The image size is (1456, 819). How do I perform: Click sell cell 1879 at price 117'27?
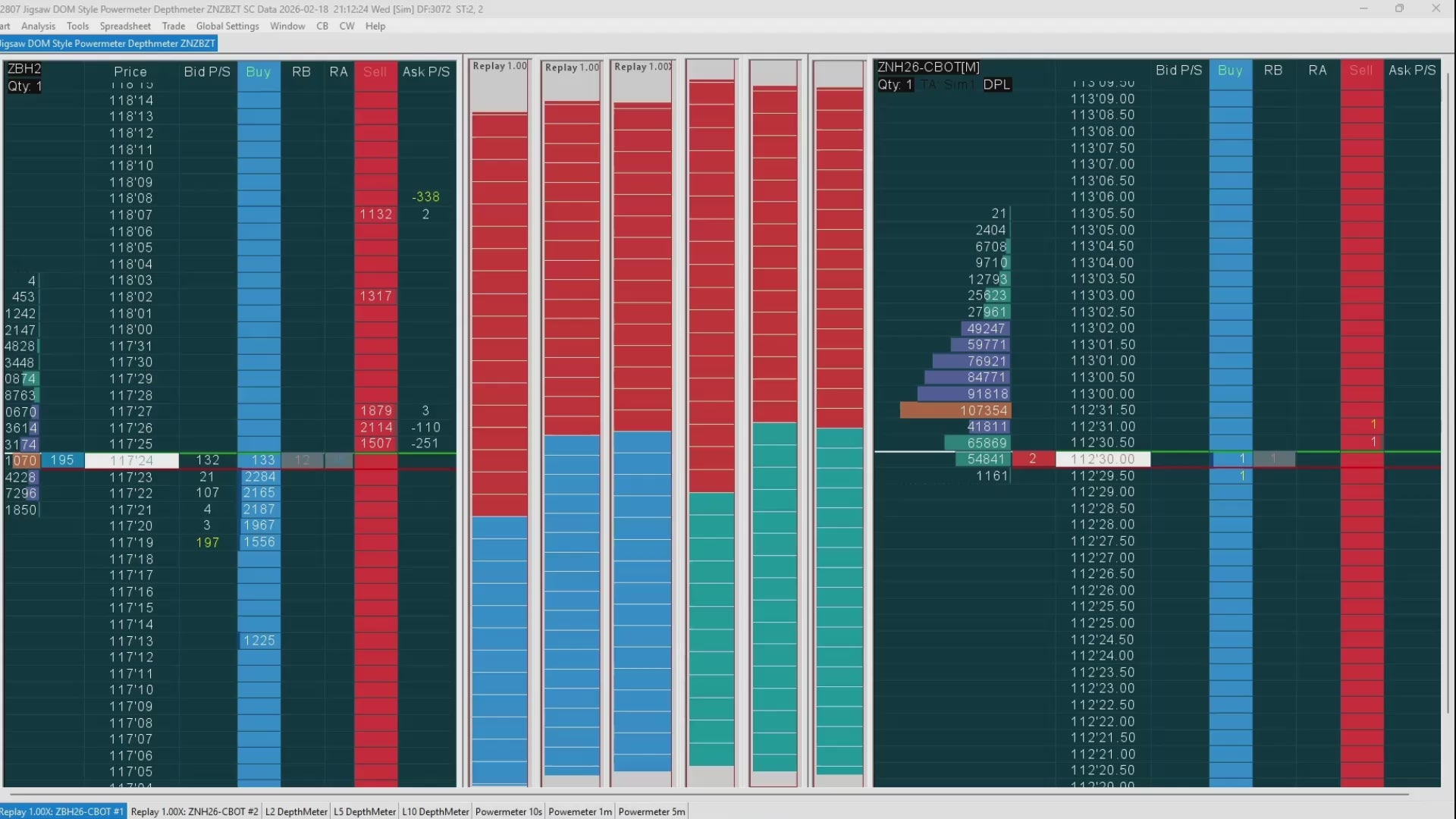point(376,411)
